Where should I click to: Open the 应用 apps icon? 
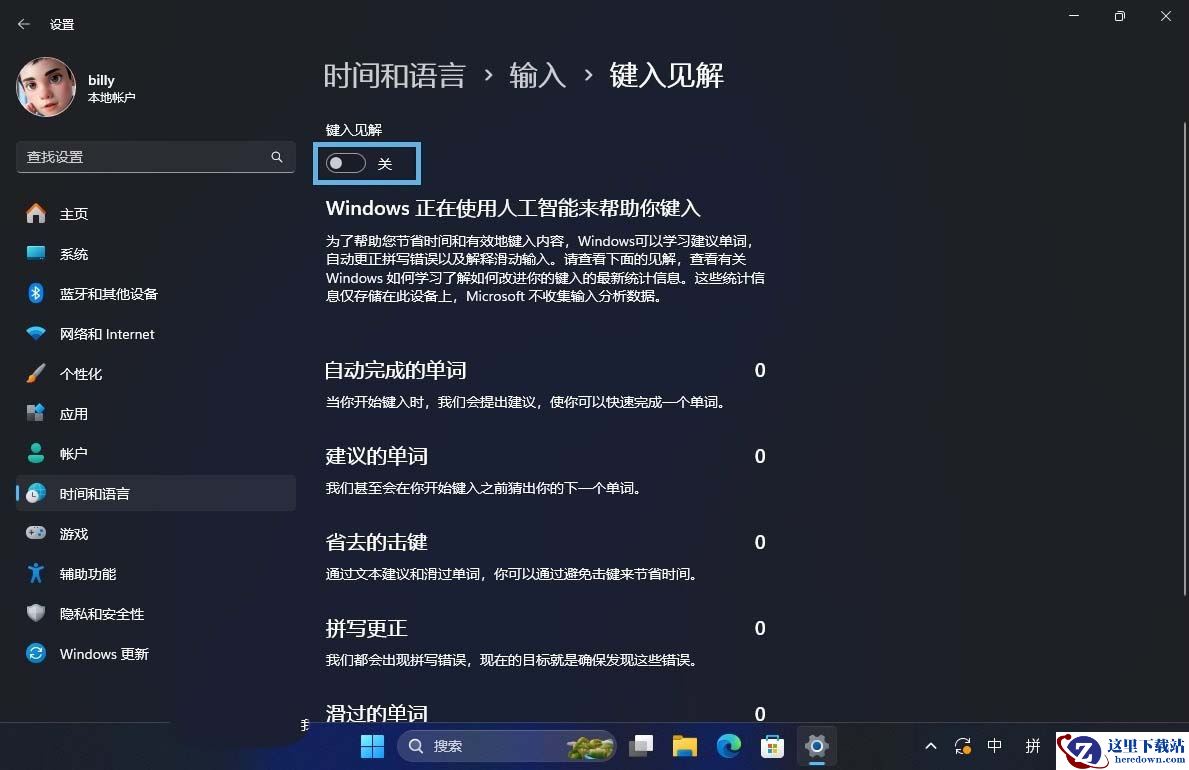pos(36,413)
